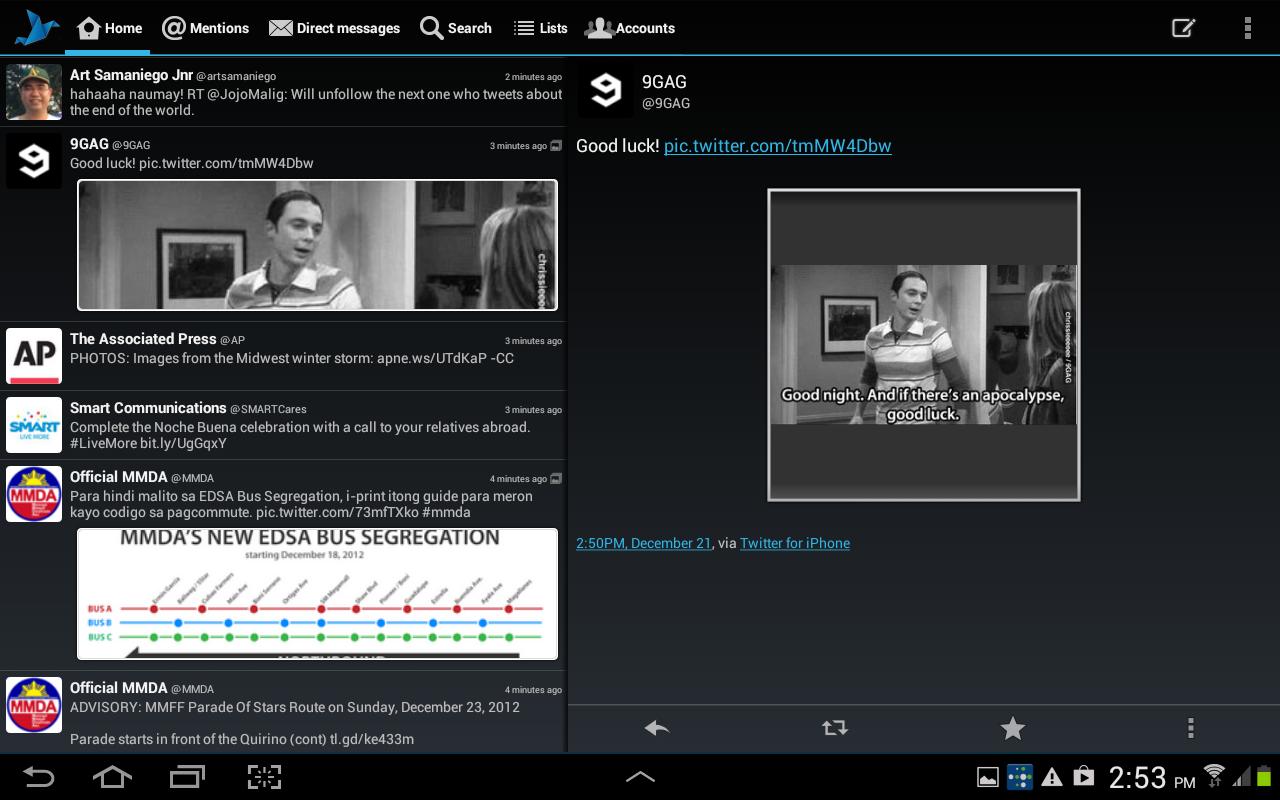The width and height of the screenshot is (1280, 800).
Task: Tap the MMDA avatar on the bus segregation tweet
Action: tap(34, 494)
